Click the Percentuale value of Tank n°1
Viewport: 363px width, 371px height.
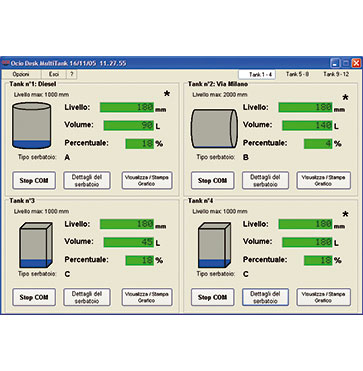coord(140,144)
